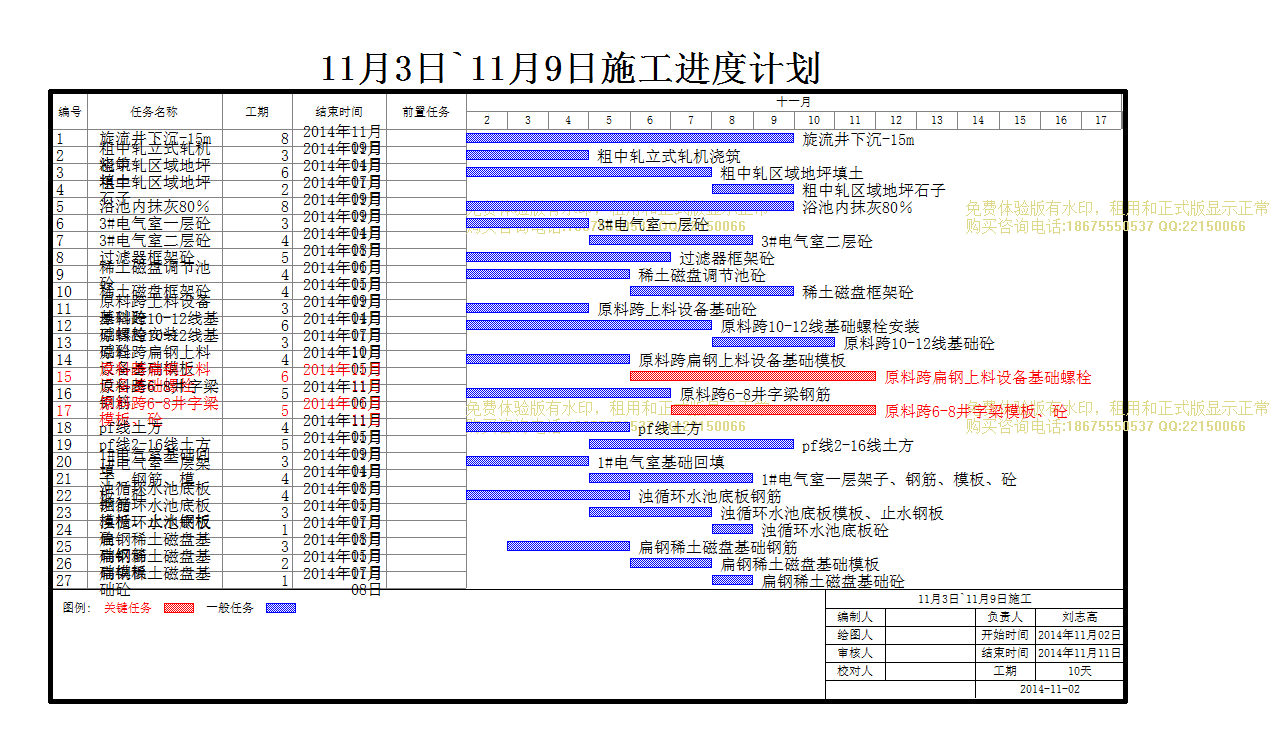Click the 负责人 label in title block

pyautogui.click(x=1005, y=617)
